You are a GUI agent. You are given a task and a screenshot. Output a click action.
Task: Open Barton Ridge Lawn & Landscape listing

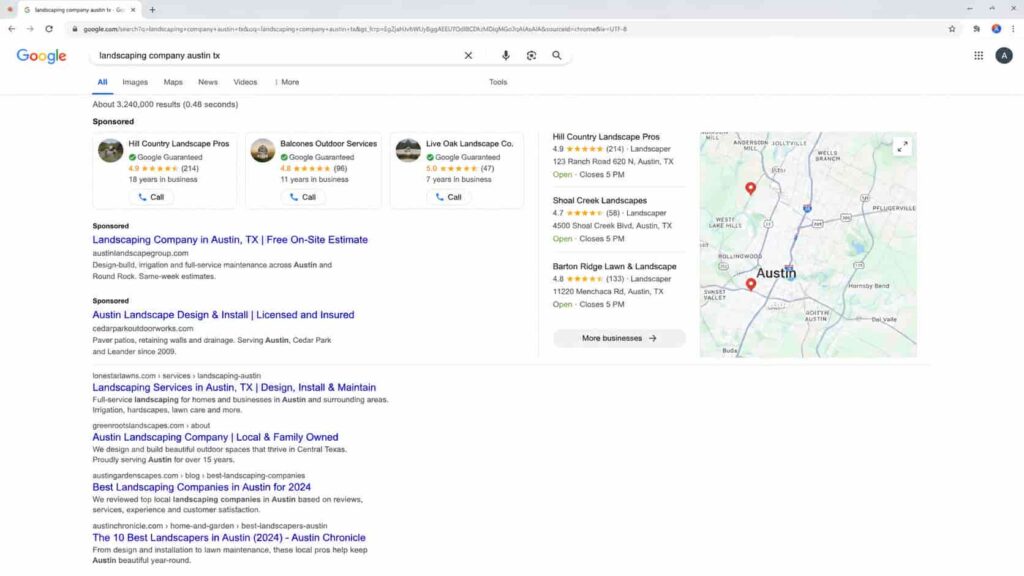615,266
